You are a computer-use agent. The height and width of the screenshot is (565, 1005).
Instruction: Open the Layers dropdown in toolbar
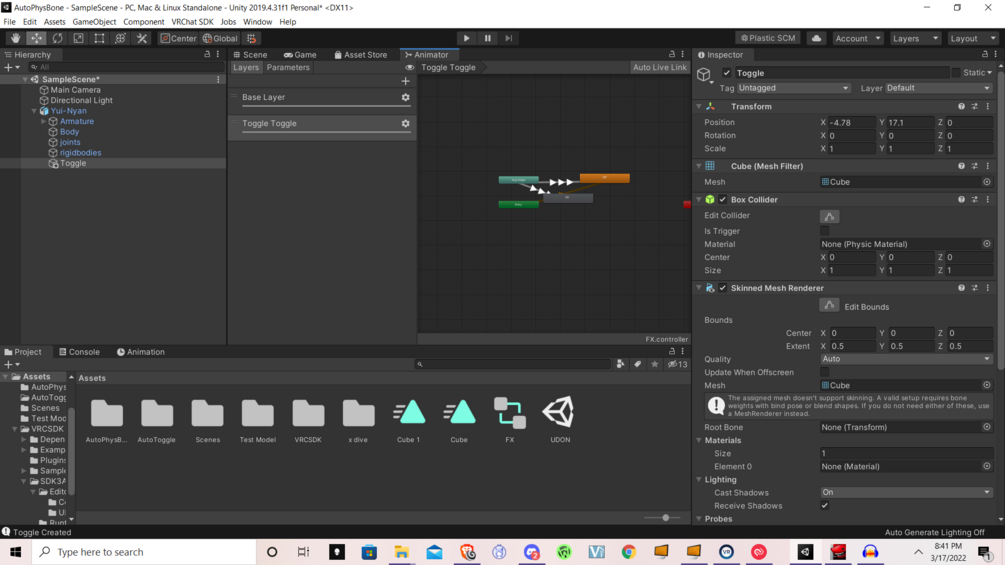[x=915, y=38]
